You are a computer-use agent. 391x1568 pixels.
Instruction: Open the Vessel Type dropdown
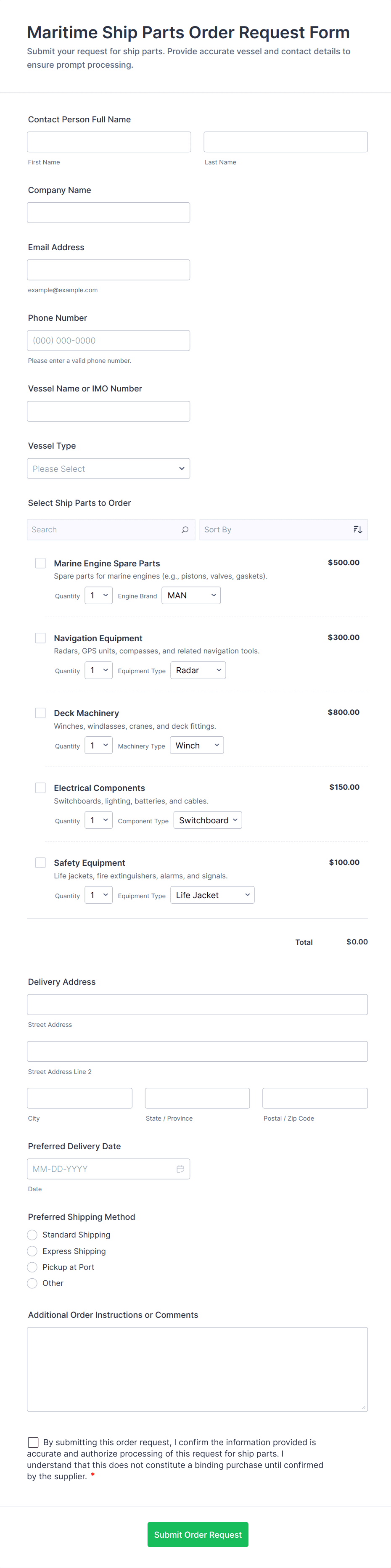click(108, 469)
